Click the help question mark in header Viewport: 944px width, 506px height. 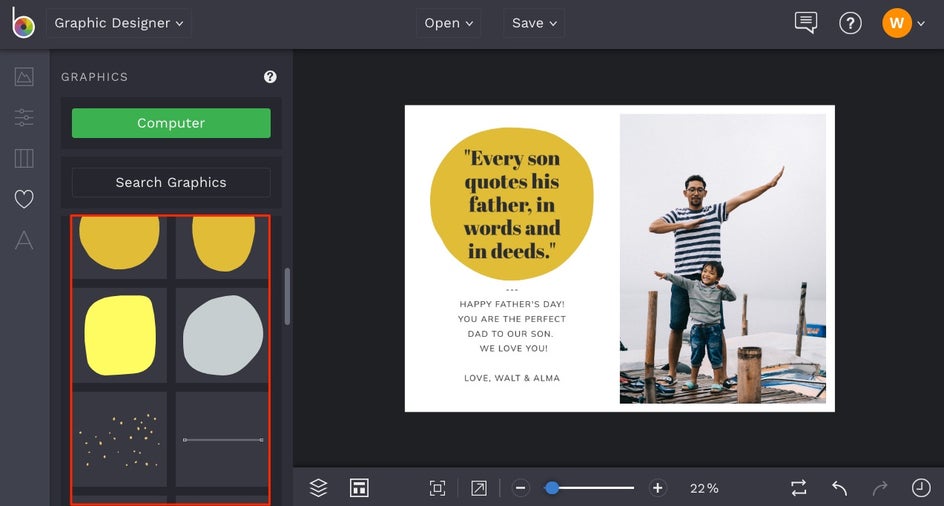pyautogui.click(x=850, y=23)
